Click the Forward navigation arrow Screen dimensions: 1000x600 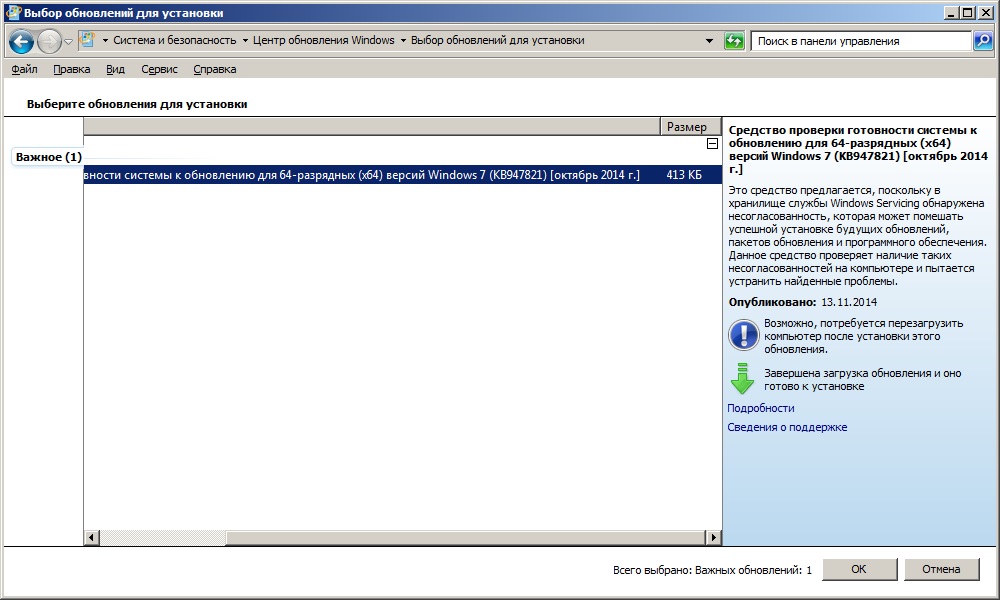click(x=49, y=42)
